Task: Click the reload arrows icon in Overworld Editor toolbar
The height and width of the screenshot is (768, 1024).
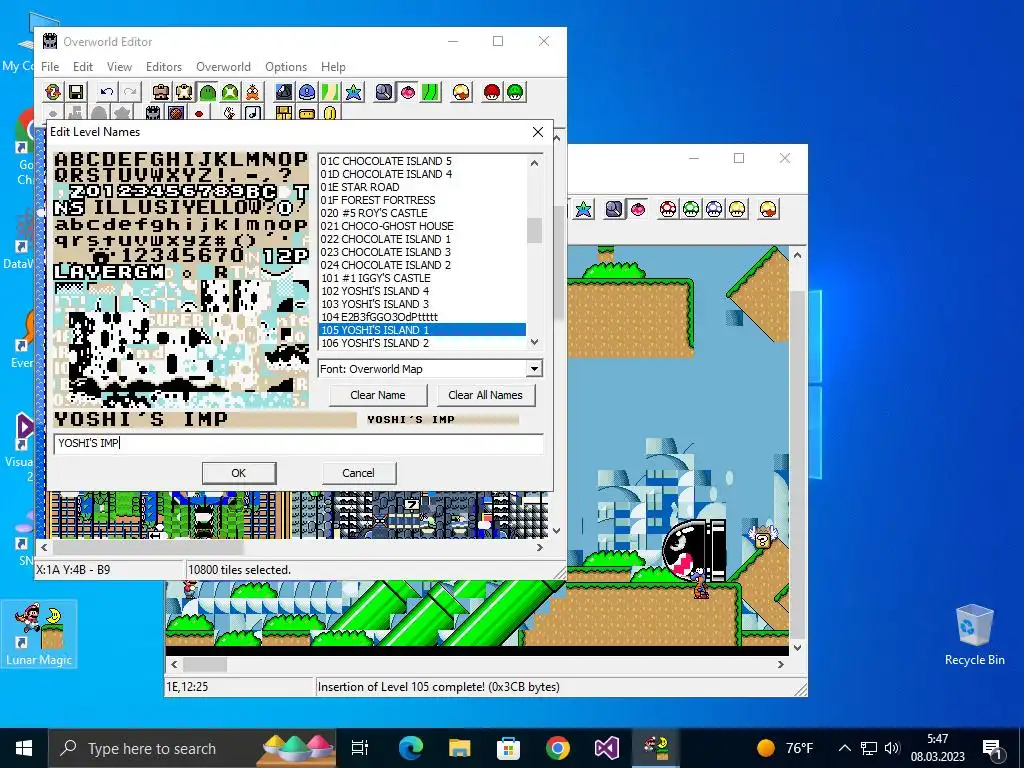Action: point(54,92)
